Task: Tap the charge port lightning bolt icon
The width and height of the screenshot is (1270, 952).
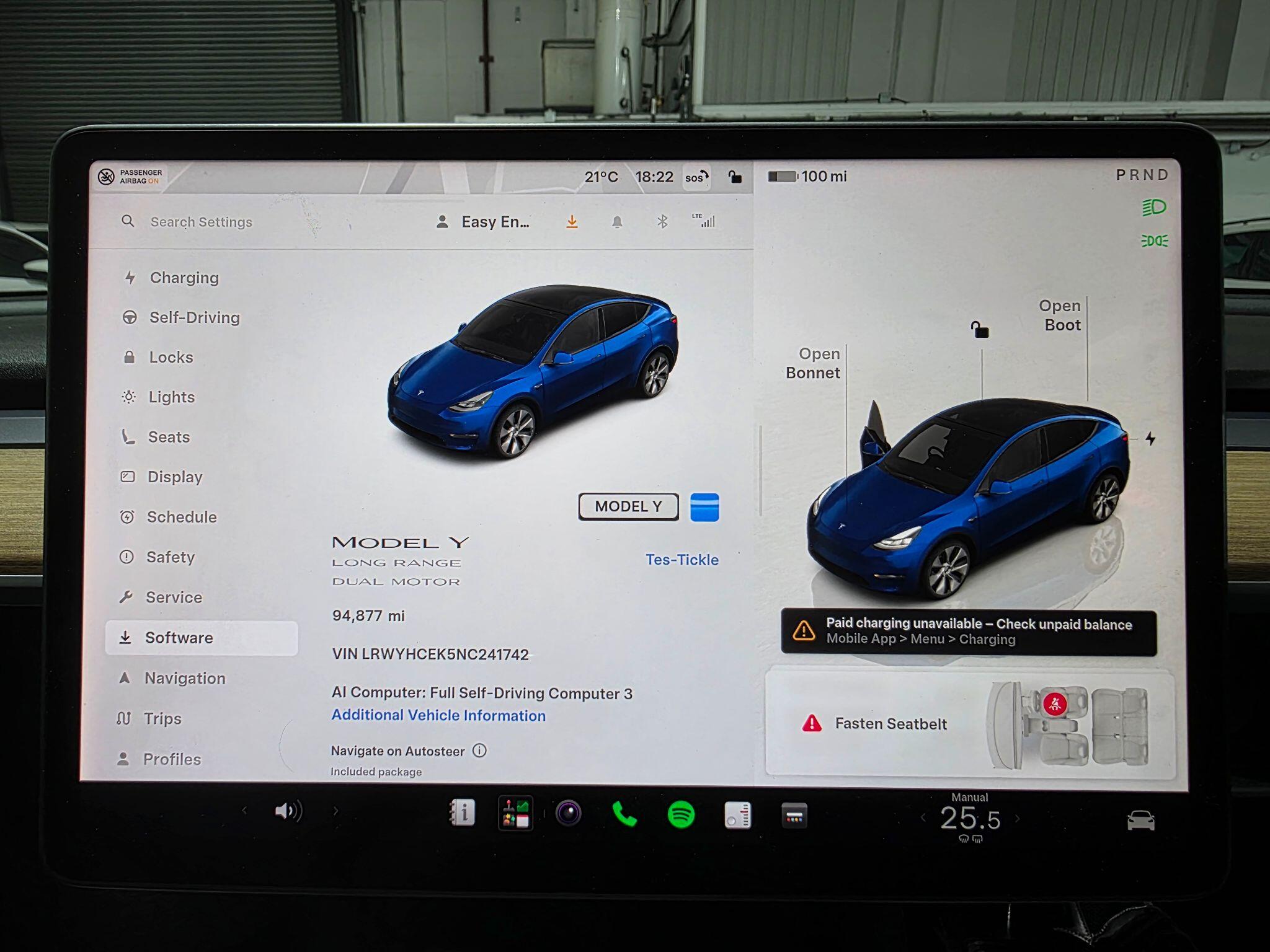Action: (x=1150, y=439)
